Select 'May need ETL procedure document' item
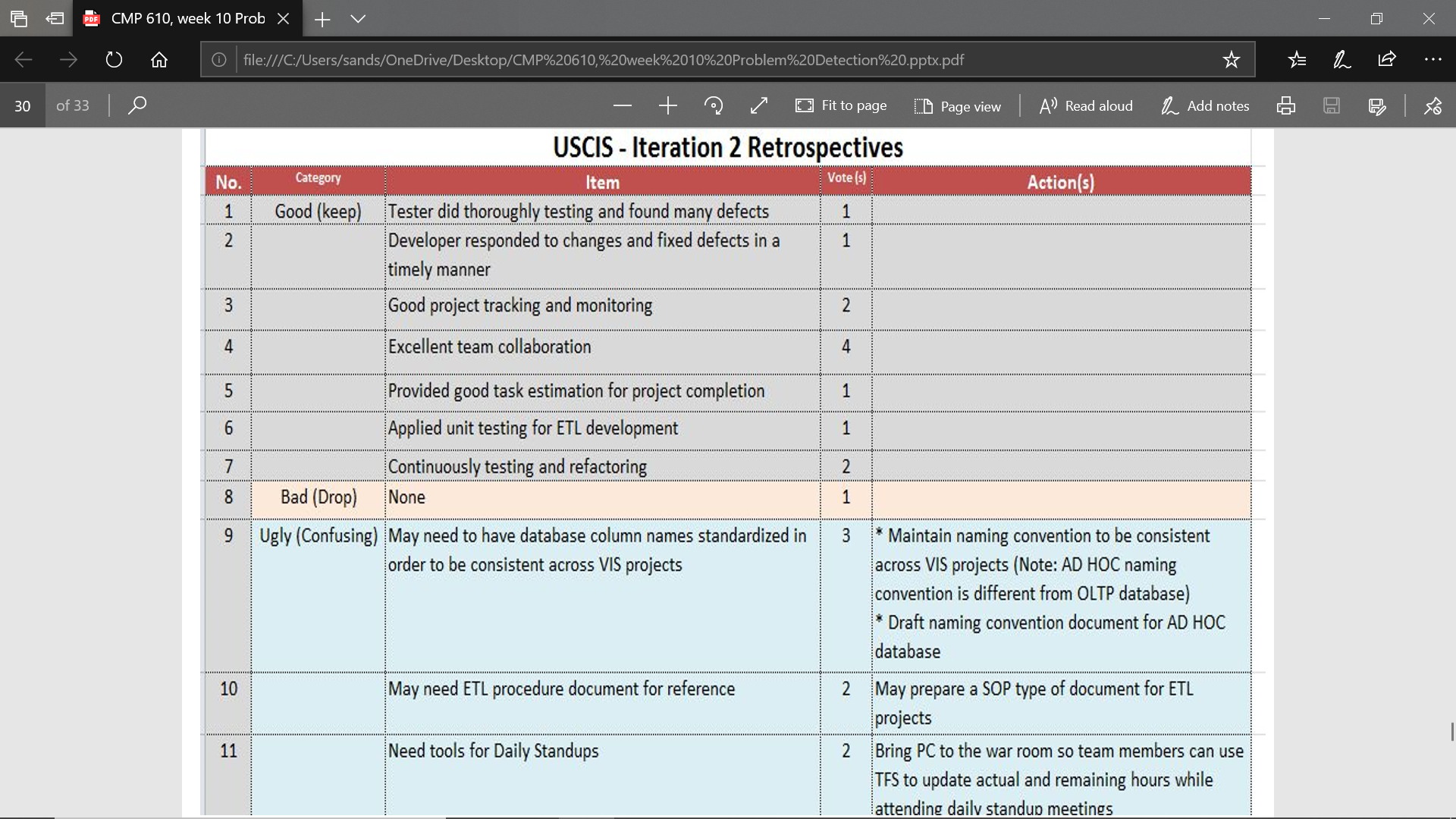 coord(561,689)
